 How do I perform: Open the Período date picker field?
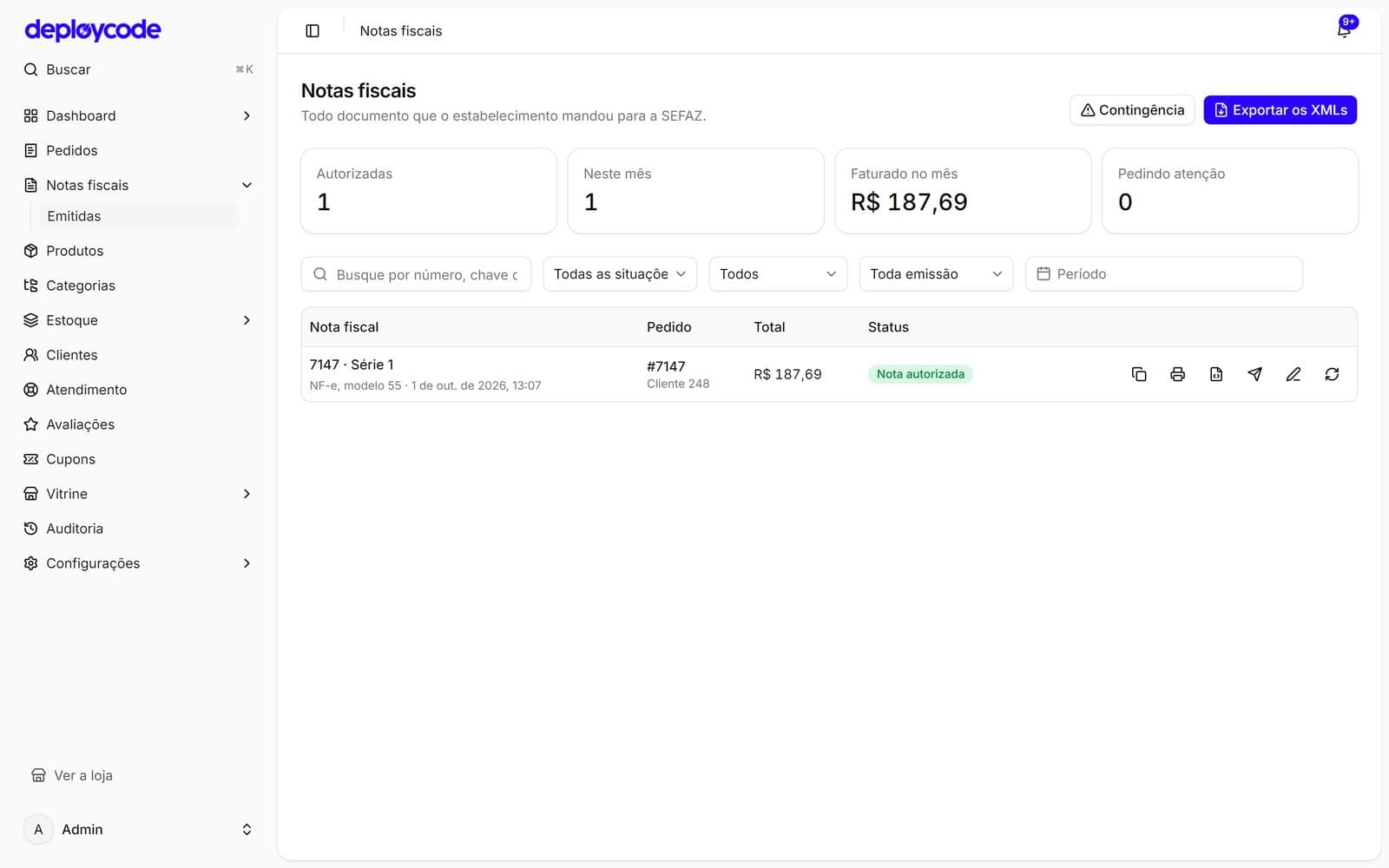[x=1163, y=274]
